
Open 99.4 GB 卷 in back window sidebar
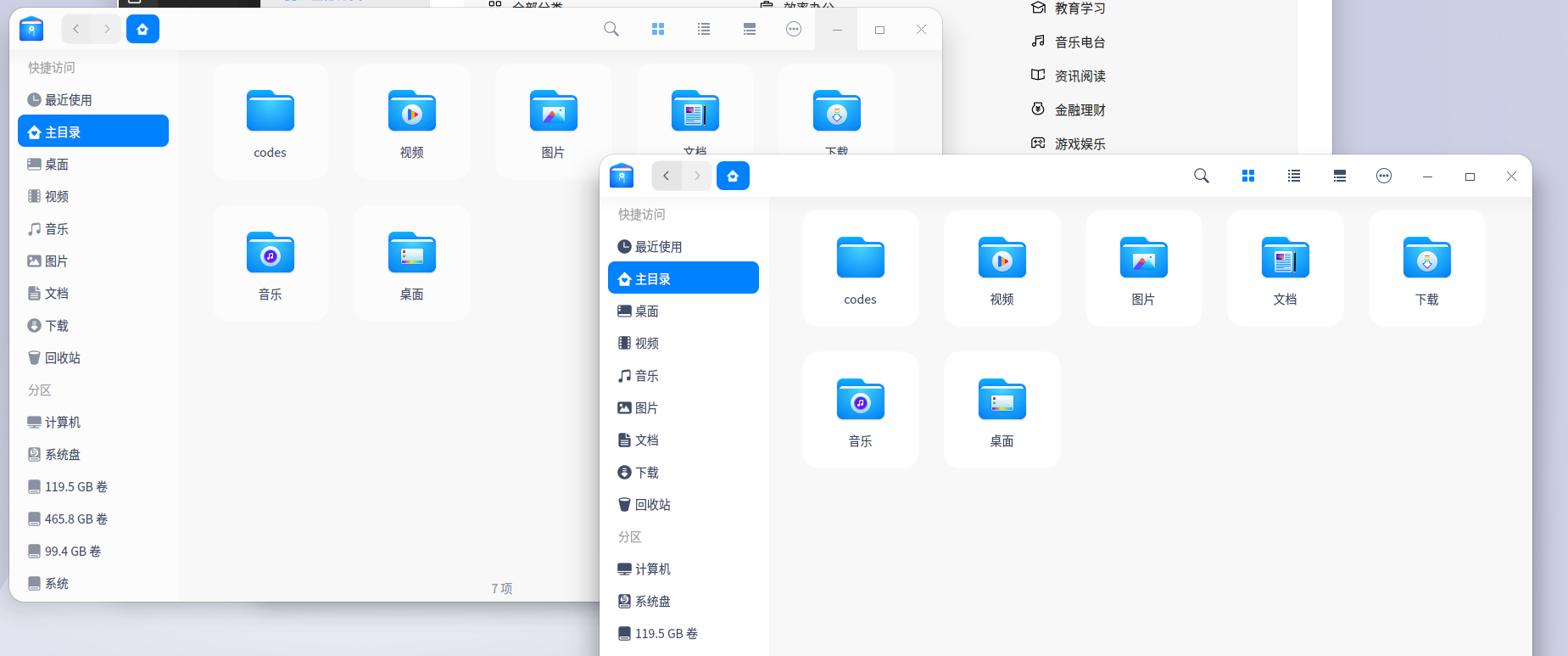point(93,551)
